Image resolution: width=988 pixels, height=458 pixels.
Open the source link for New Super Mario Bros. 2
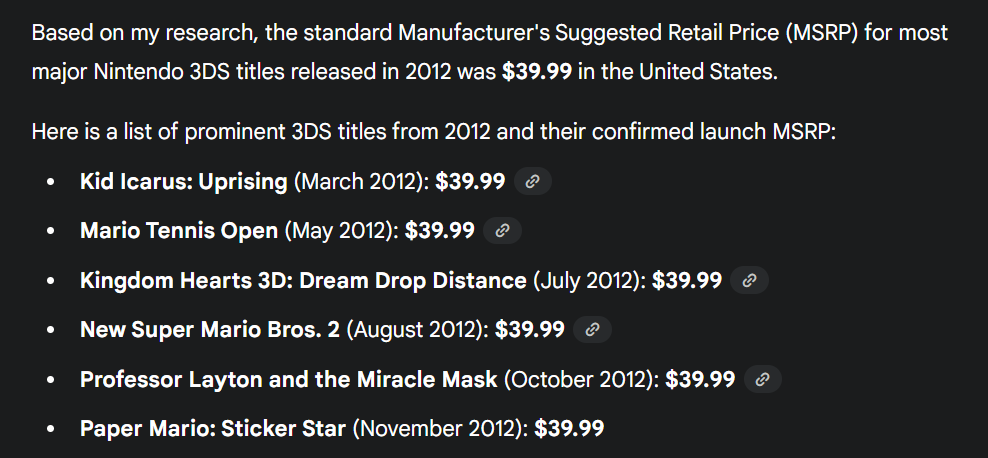click(592, 330)
